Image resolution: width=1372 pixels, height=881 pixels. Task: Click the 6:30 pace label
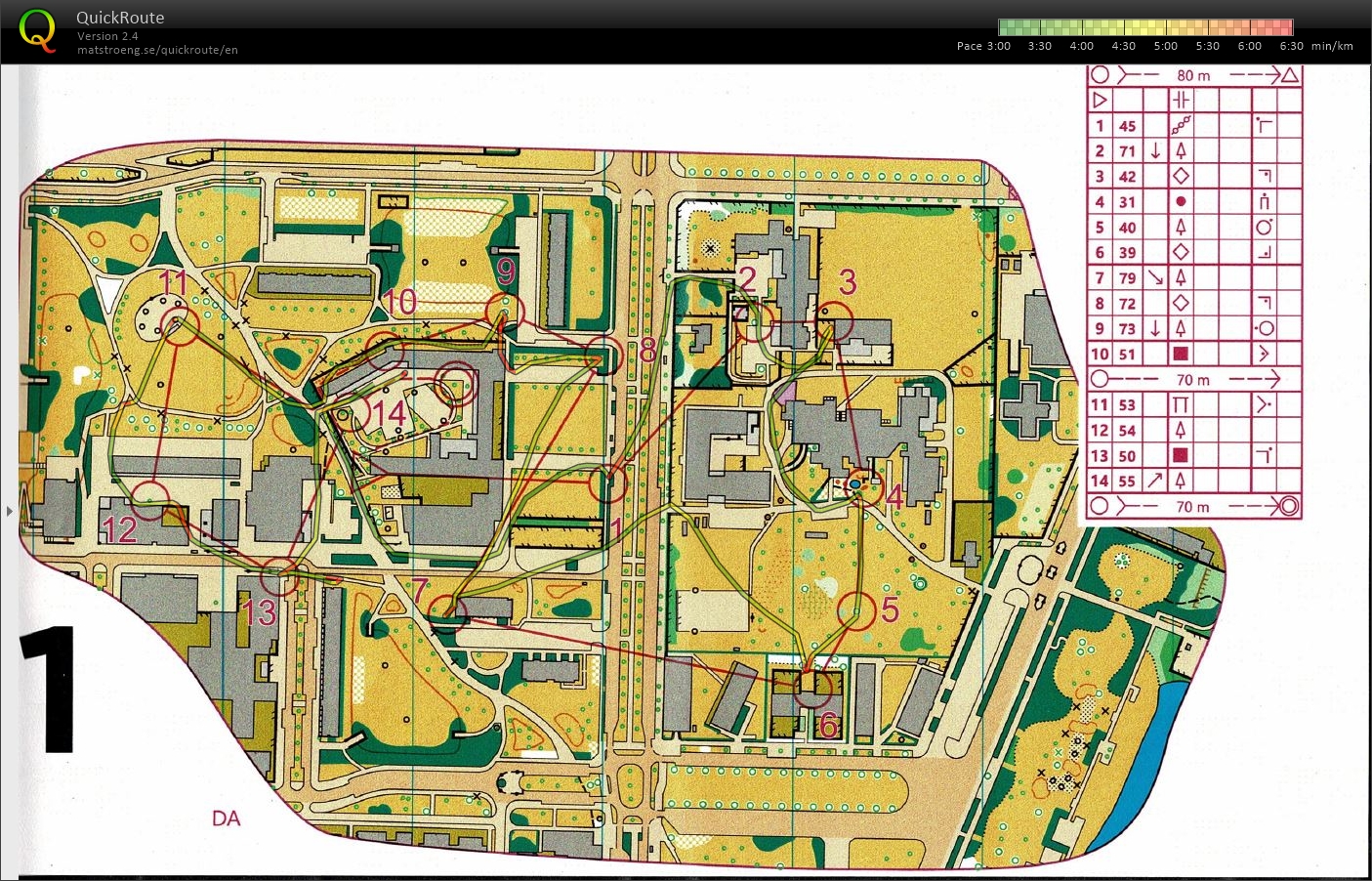(x=1291, y=46)
